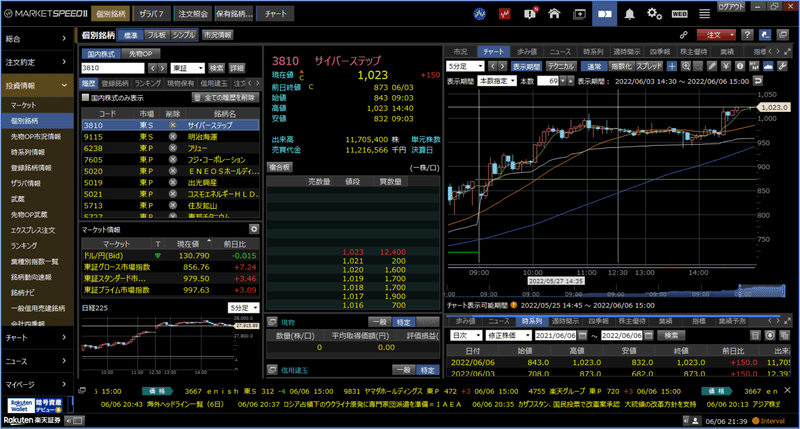This screenshot has height=429, width=800.
Task: Click the 市況情報 button
Action: click(217, 35)
